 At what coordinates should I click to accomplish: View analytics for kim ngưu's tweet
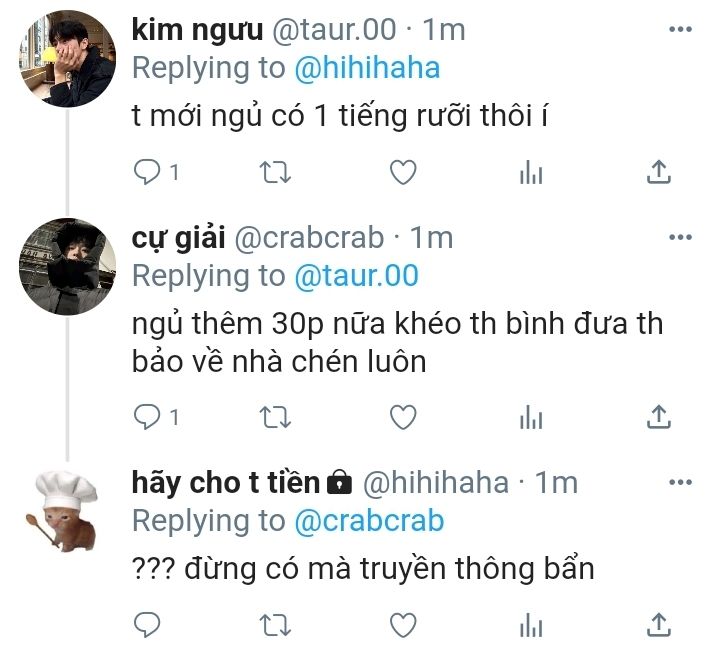point(531,172)
